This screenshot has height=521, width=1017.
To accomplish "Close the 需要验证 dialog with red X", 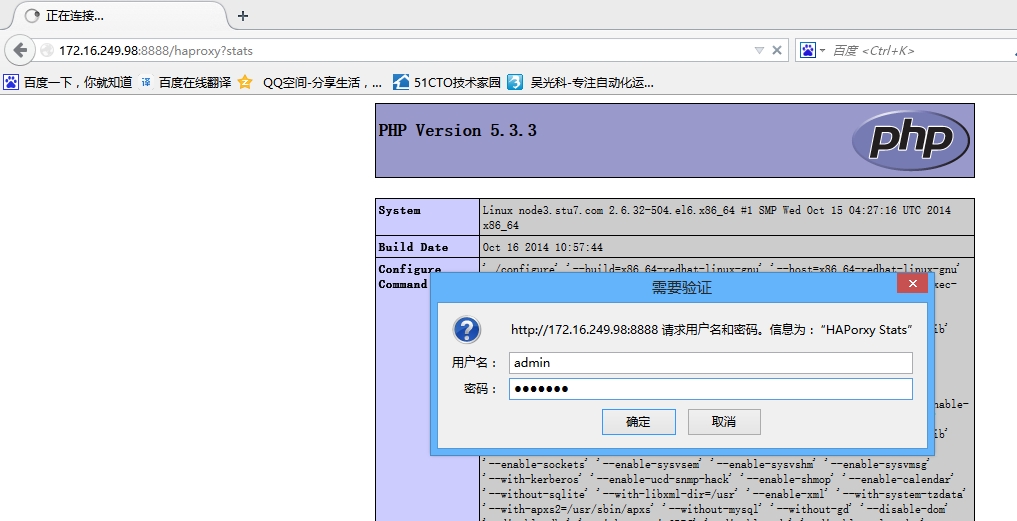I will [913, 284].
